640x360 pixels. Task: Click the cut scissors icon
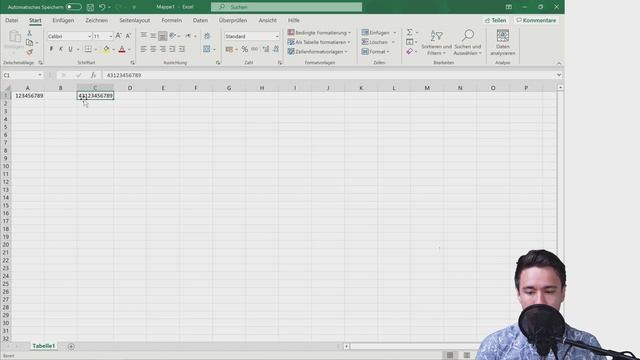[x=29, y=33]
